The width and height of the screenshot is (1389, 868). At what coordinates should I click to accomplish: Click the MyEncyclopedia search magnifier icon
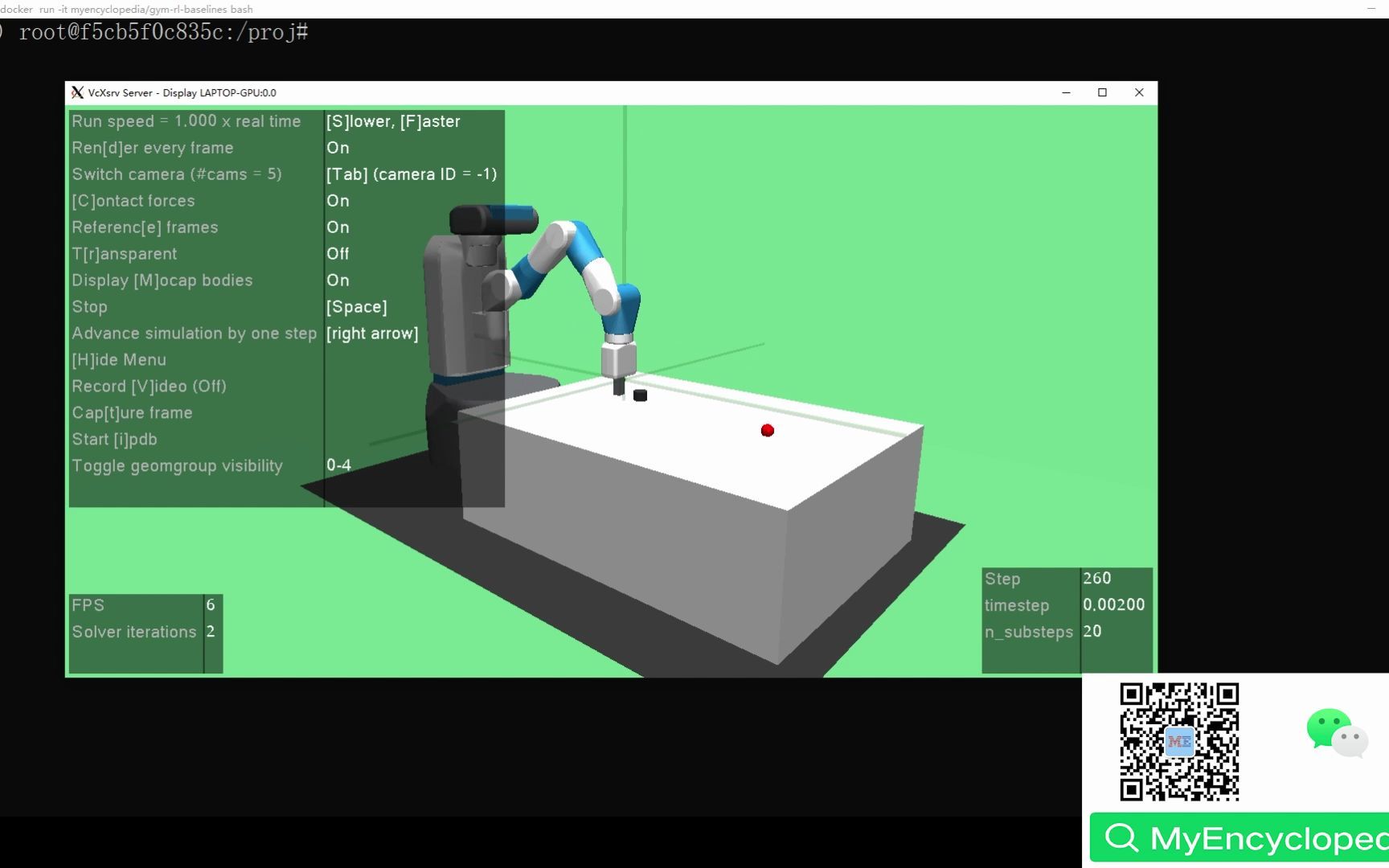pos(1121,837)
